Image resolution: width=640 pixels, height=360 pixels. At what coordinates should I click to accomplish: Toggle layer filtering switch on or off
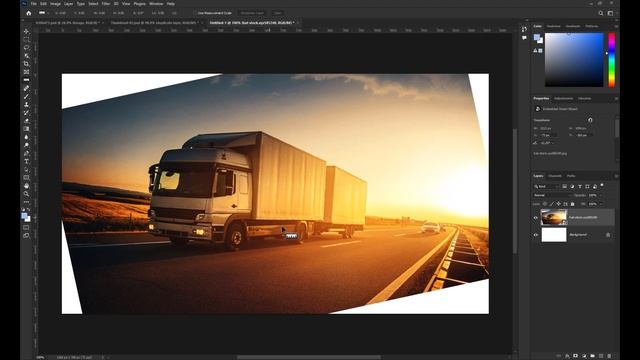602,185
